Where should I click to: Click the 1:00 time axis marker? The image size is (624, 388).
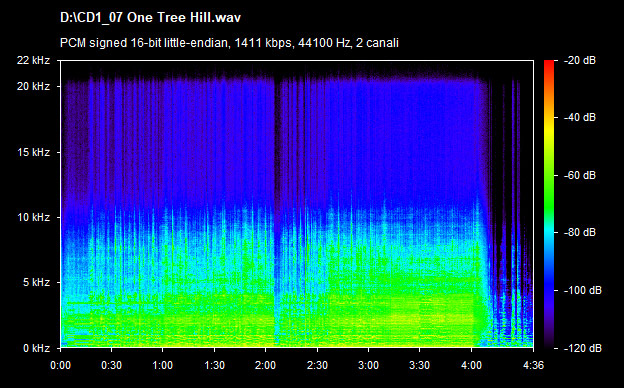point(162,365)
